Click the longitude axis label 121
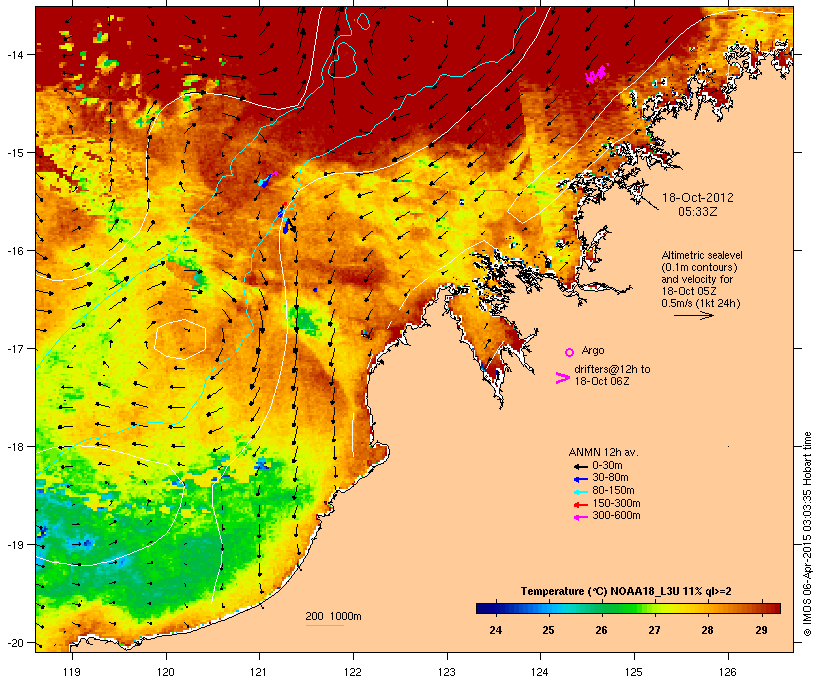 [x=259, y=672]
